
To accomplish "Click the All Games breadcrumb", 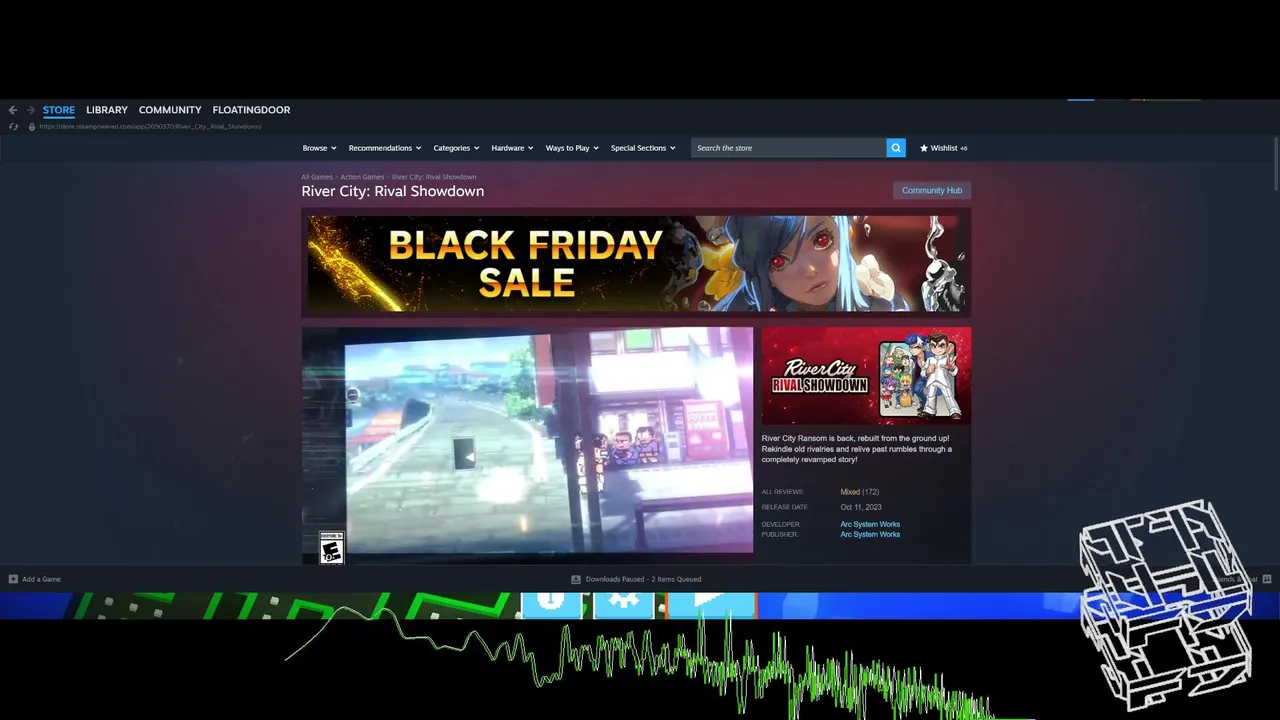I will tap(317, 177).
